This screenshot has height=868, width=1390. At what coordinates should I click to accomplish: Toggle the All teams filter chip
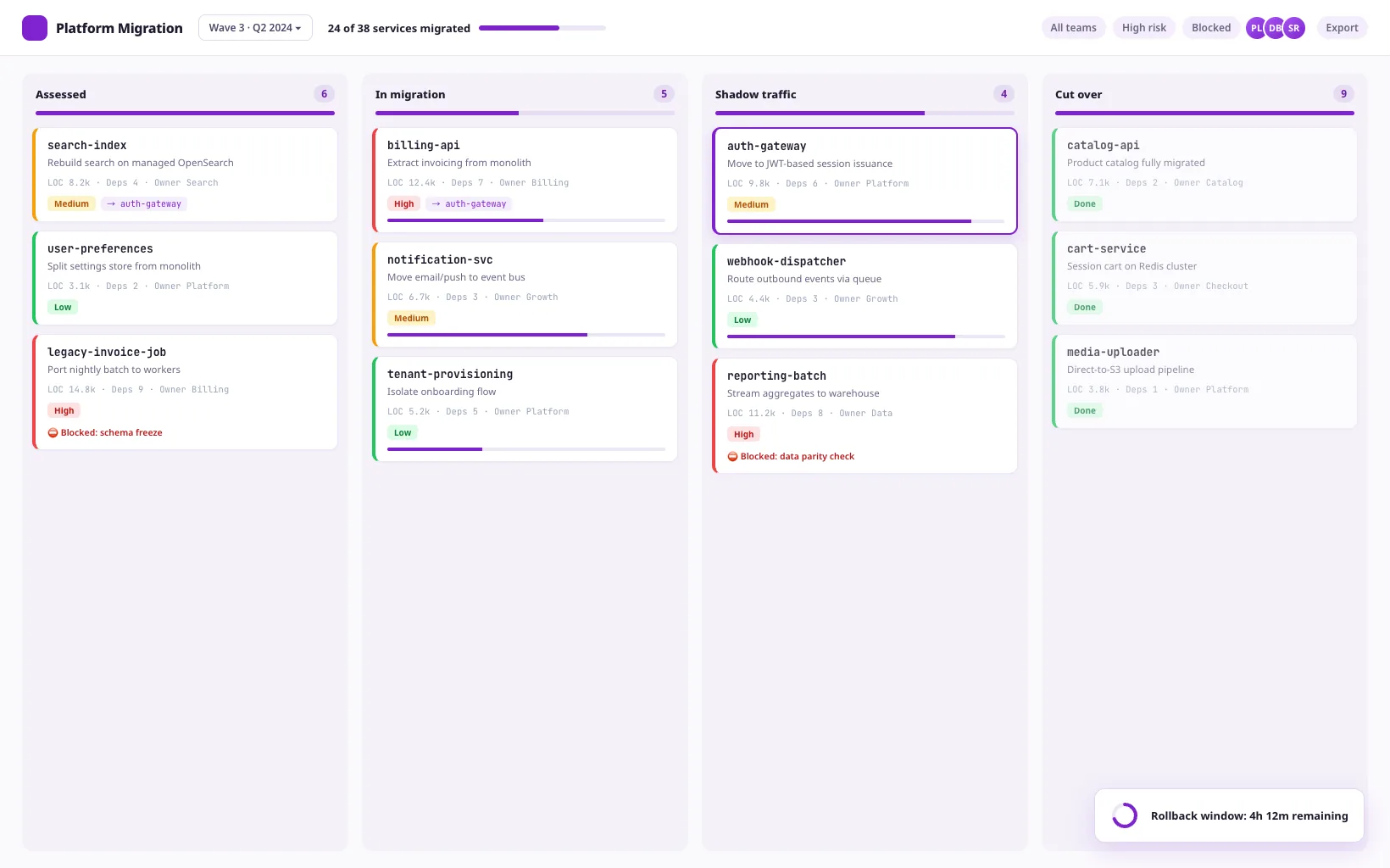pos(1073,28)
